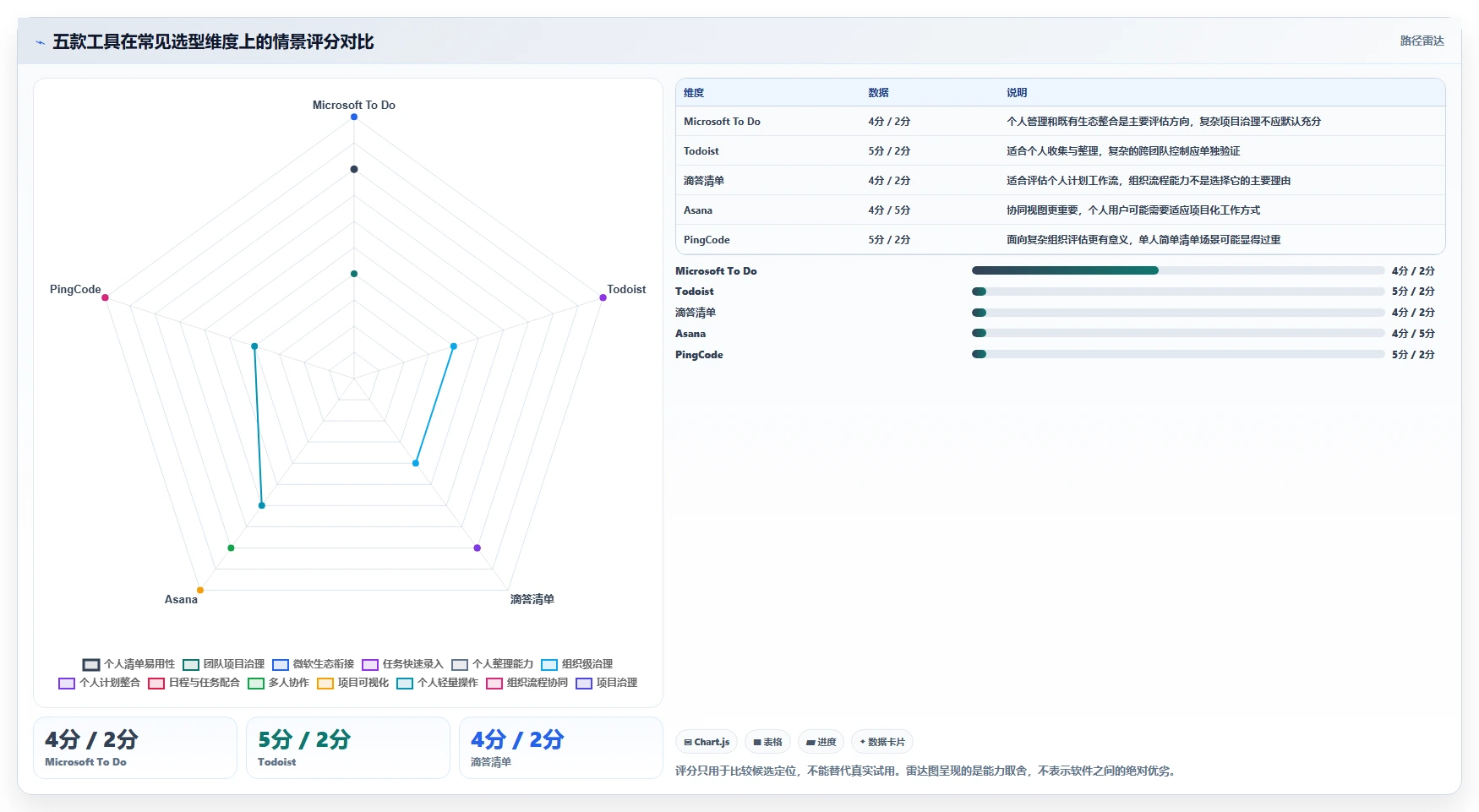Click the 路径雷达 label in the header
1479x812 pixels.
(1422, 41)
